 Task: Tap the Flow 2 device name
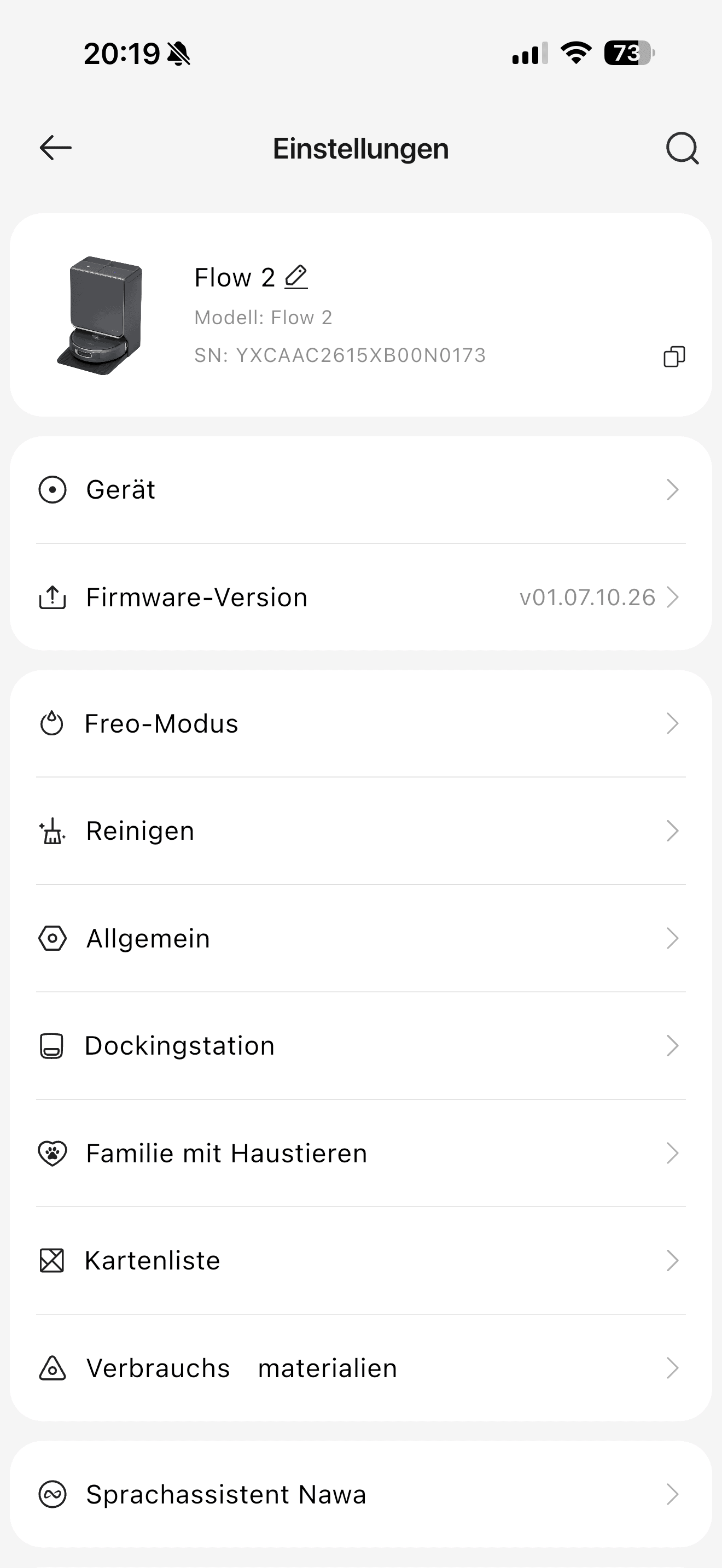click(x=234, y=278)
